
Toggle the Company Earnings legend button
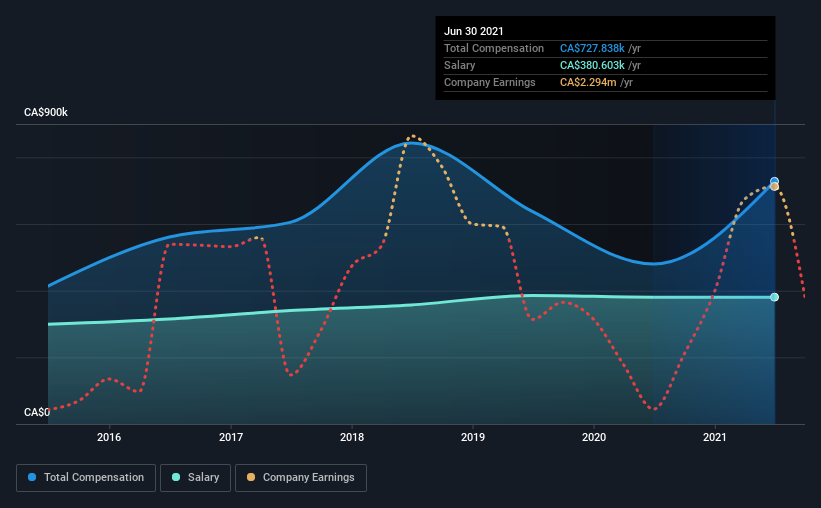pyautogui.click(x=301, y=478)
